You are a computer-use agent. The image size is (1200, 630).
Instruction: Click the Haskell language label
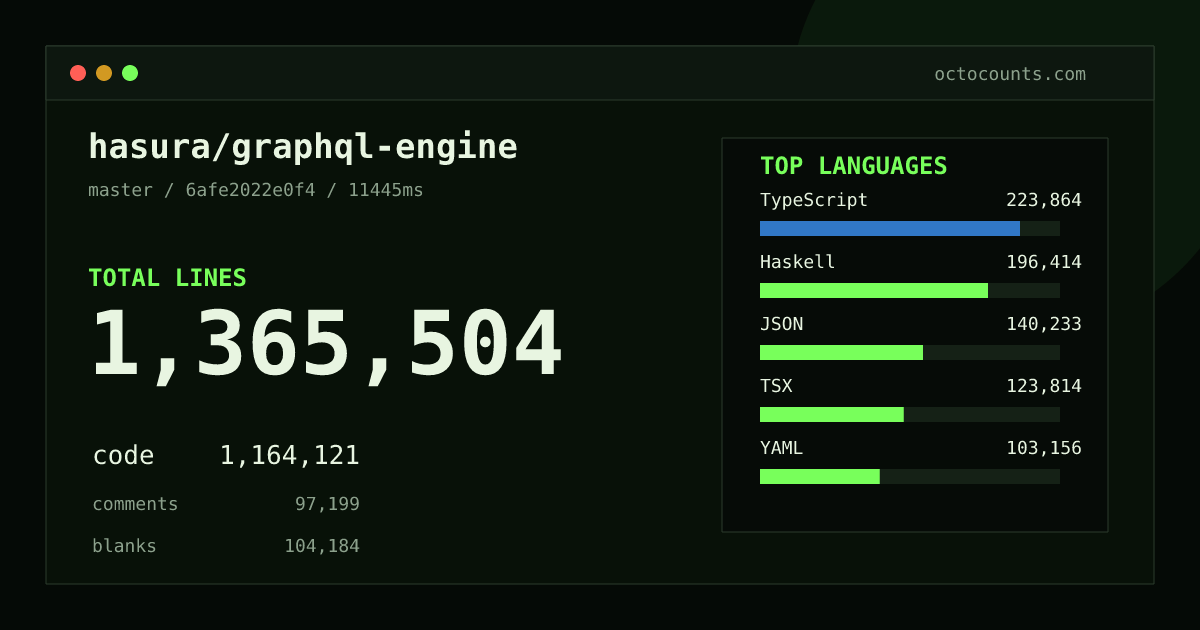tap(798, 262)
